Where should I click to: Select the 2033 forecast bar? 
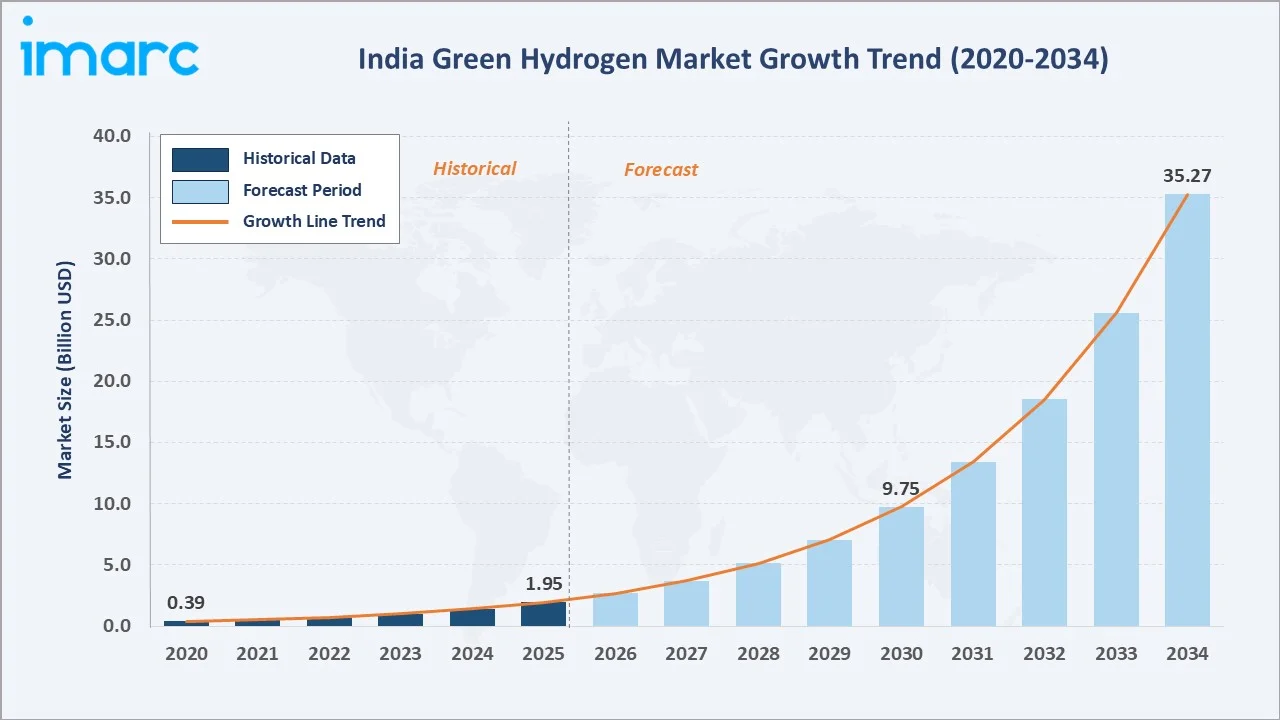(x=1116, y=469)
